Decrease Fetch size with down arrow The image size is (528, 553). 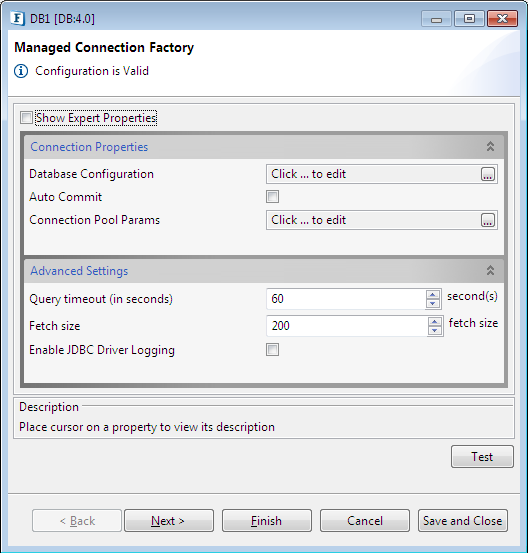(435, 330)
